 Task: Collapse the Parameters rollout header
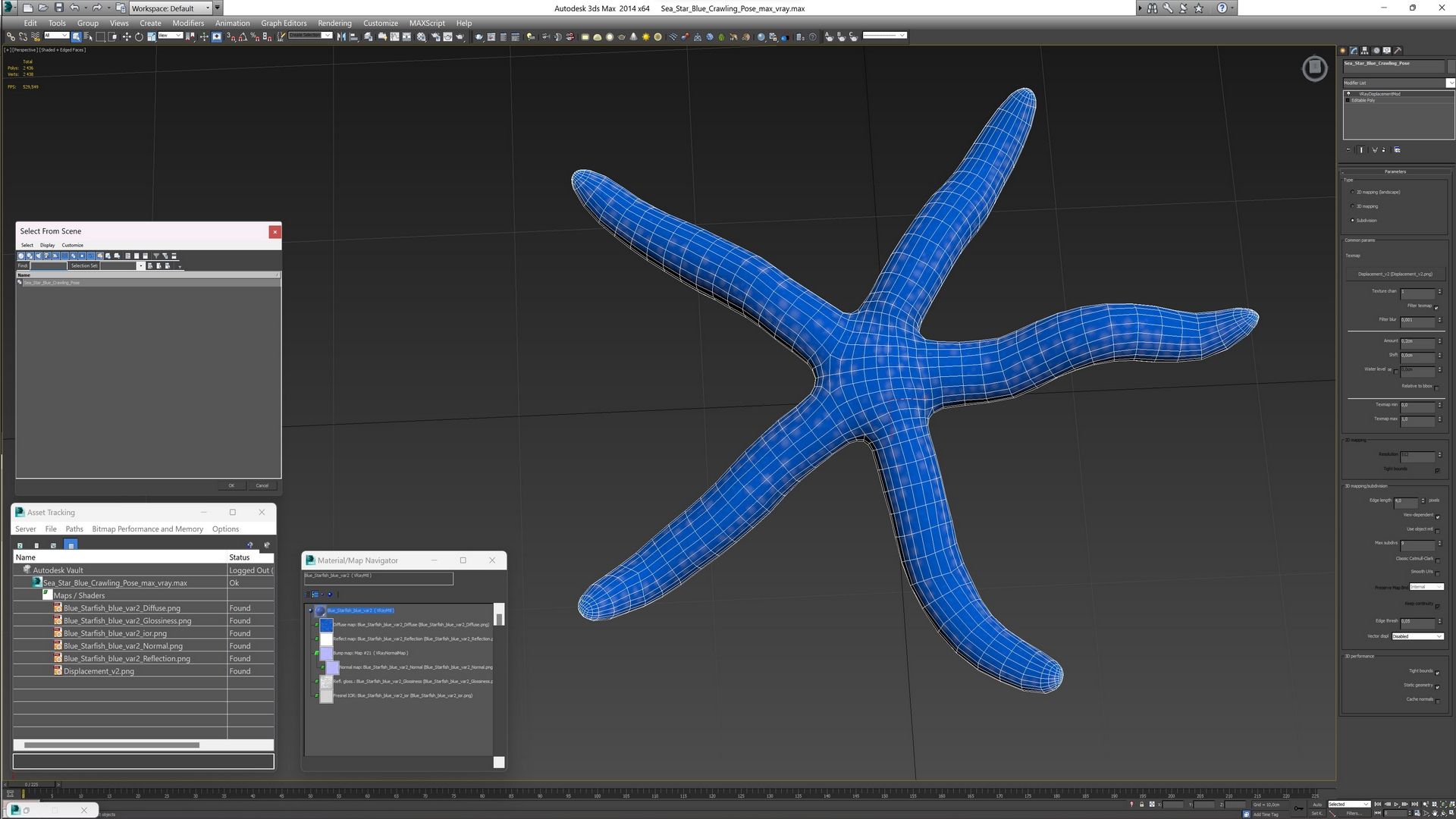(1395, 171)
